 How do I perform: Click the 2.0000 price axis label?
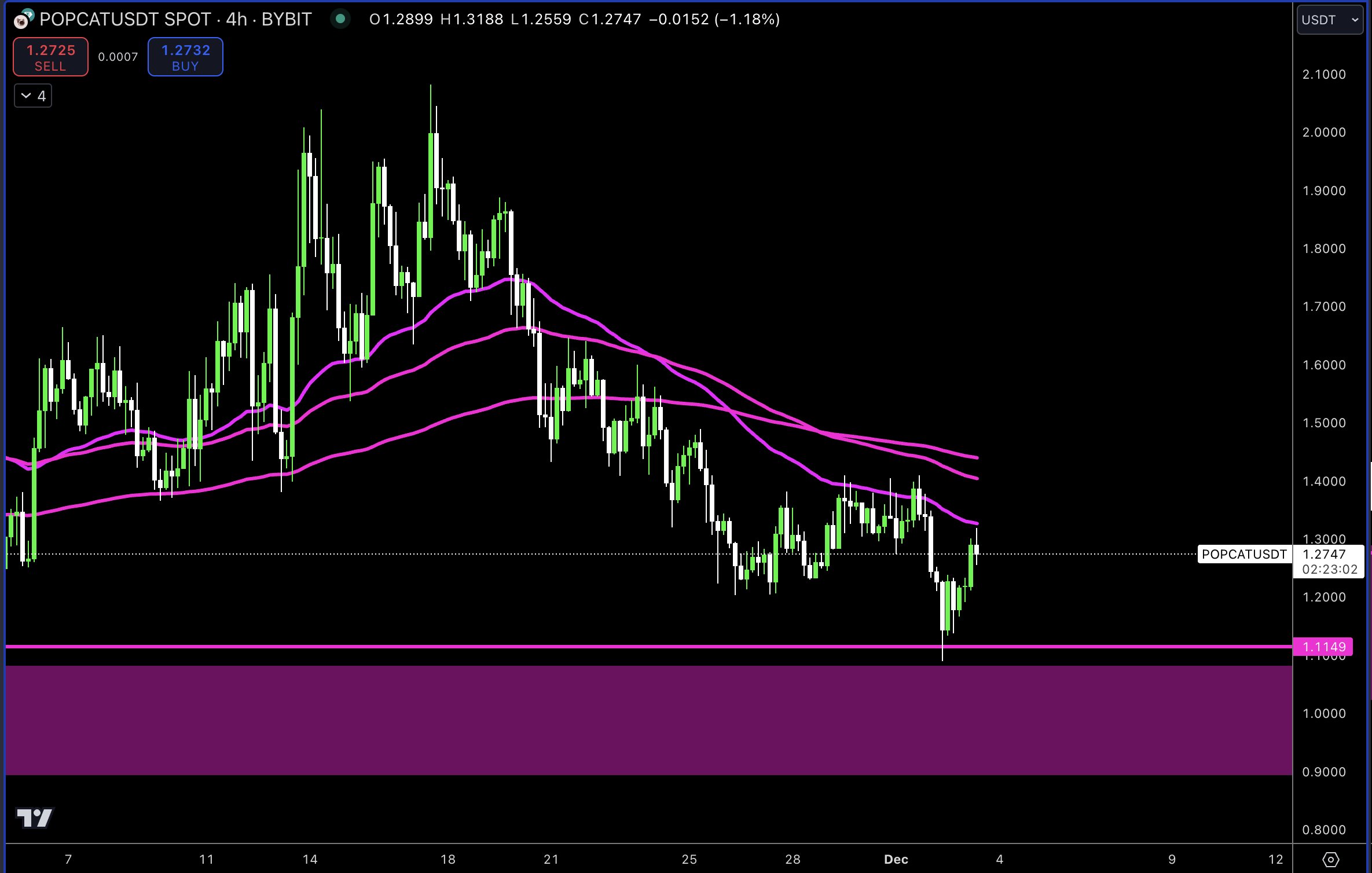[x=1324, y=132]
